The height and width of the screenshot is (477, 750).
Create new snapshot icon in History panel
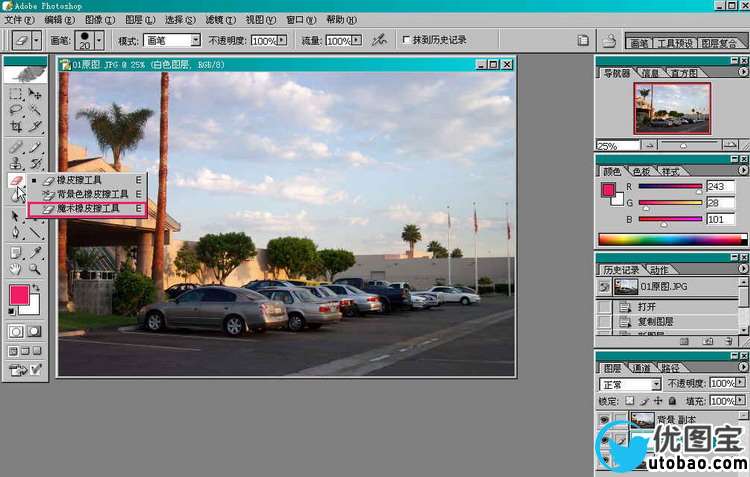pyautogui.click(x=708, y=341)
